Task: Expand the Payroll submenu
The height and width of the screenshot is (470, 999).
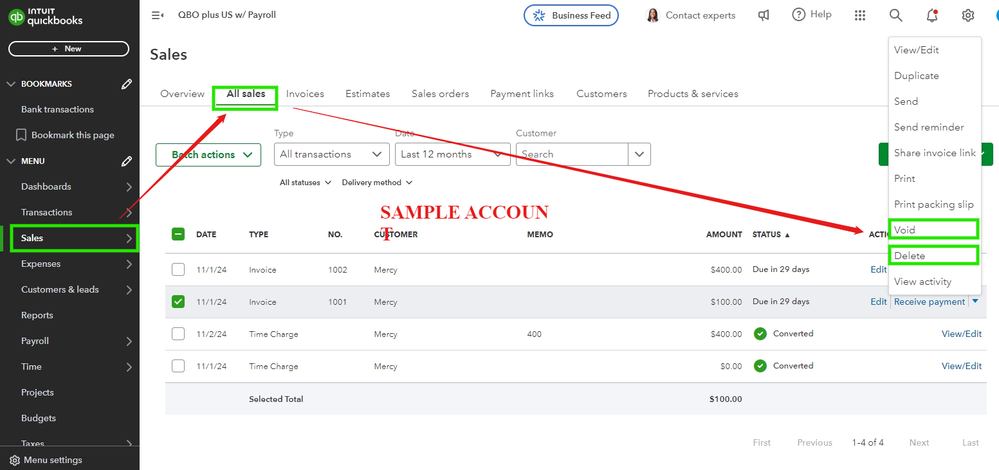Action: [x=129, y=341]
